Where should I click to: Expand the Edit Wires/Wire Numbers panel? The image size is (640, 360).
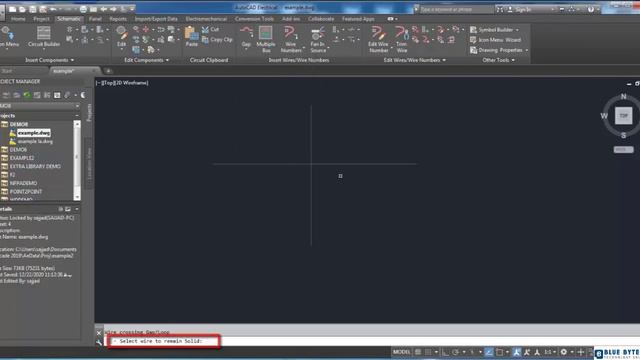tap(415, 60)
